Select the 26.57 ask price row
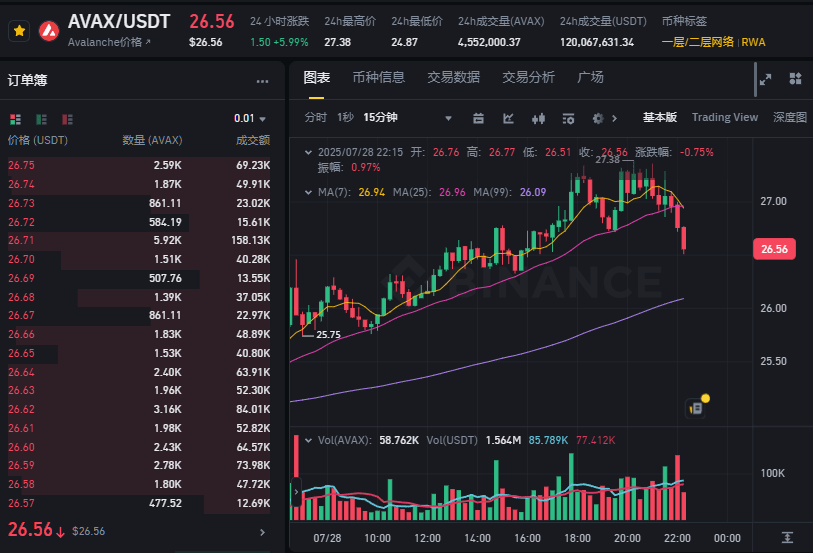The image size is (813, 553). click(139, 503)
